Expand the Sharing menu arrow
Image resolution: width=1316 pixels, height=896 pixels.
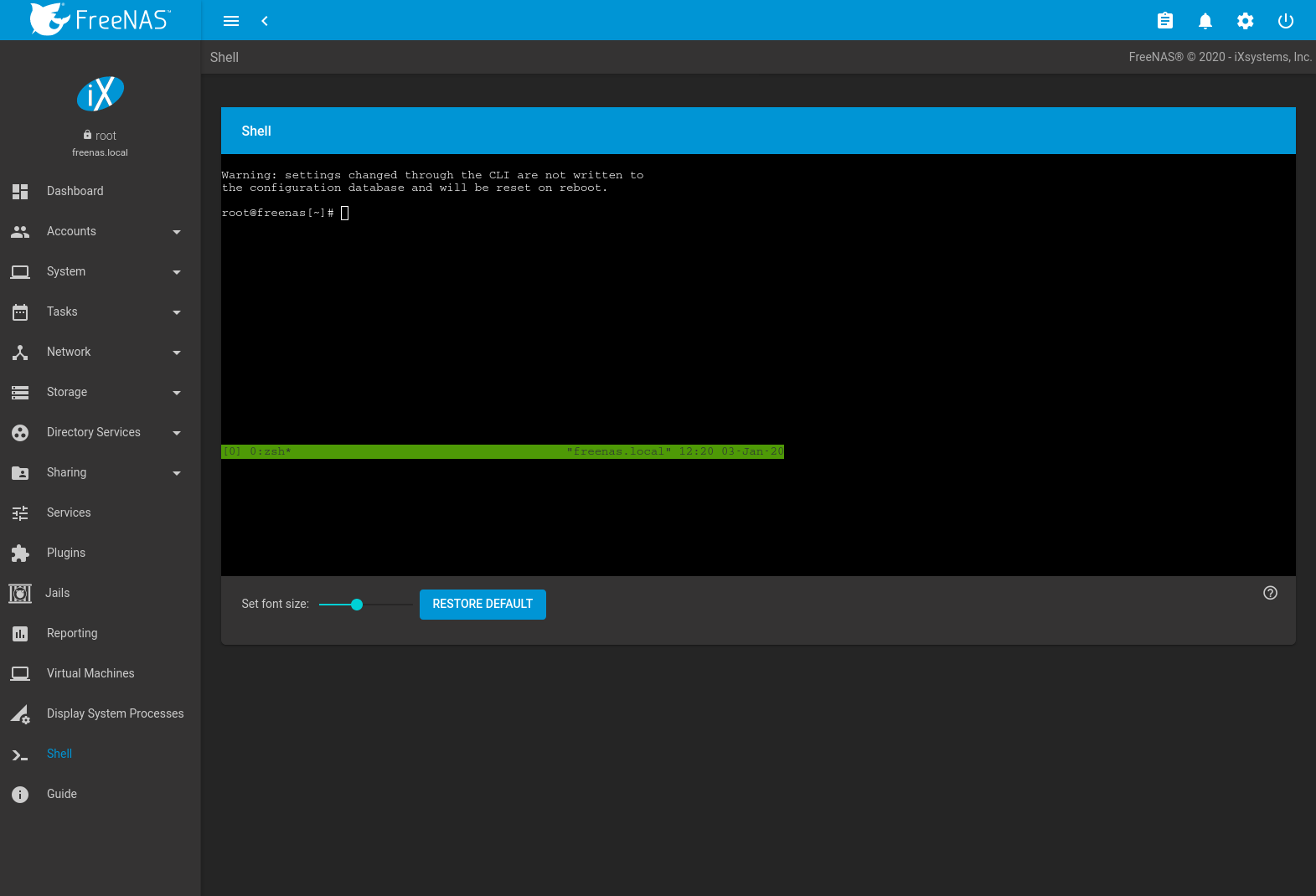177,473
